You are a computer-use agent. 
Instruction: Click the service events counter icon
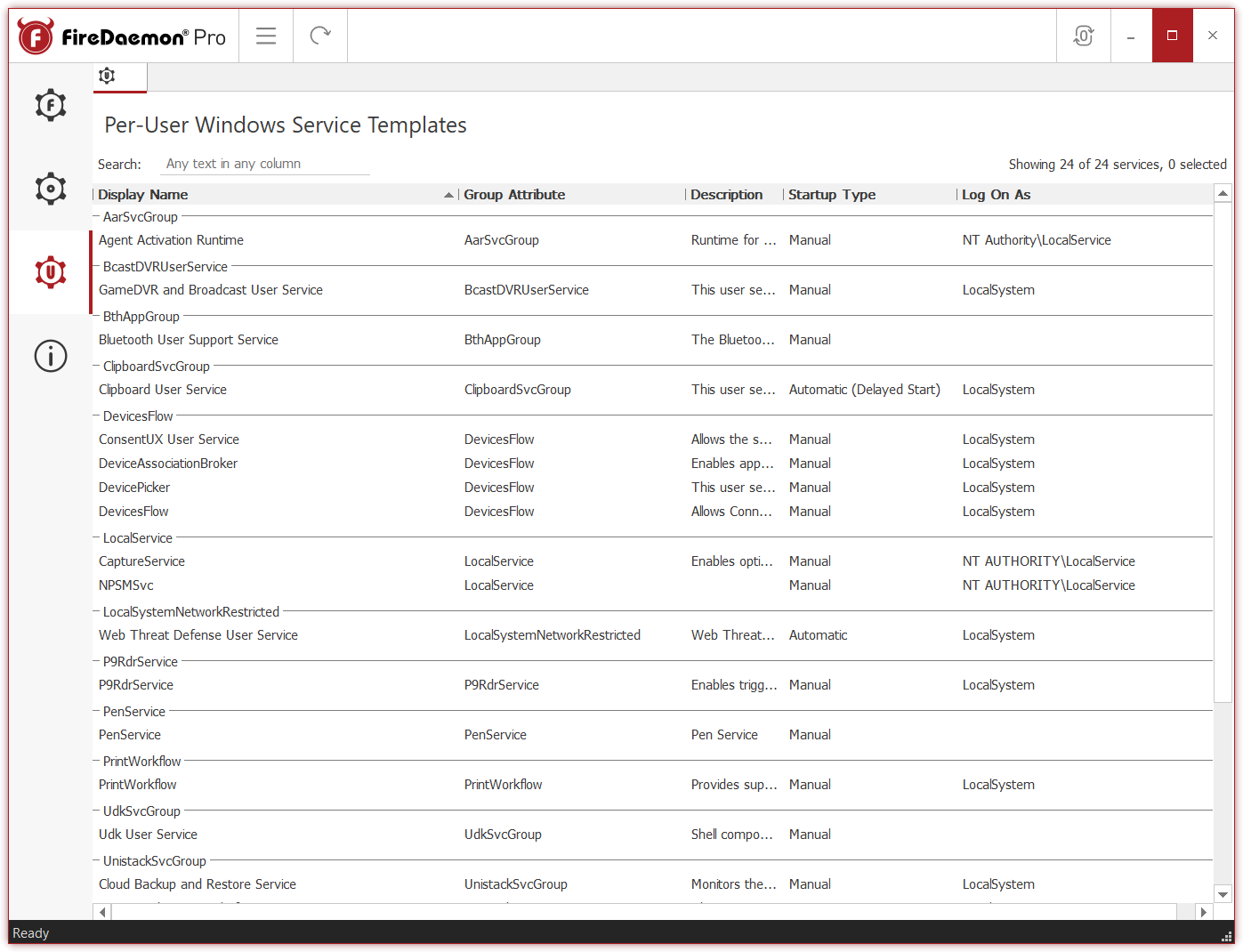click(x=1083, y=36)
